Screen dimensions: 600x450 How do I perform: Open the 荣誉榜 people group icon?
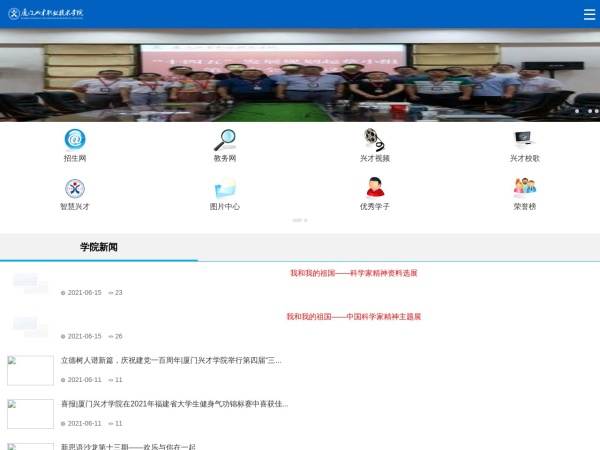tap(525, 187)
